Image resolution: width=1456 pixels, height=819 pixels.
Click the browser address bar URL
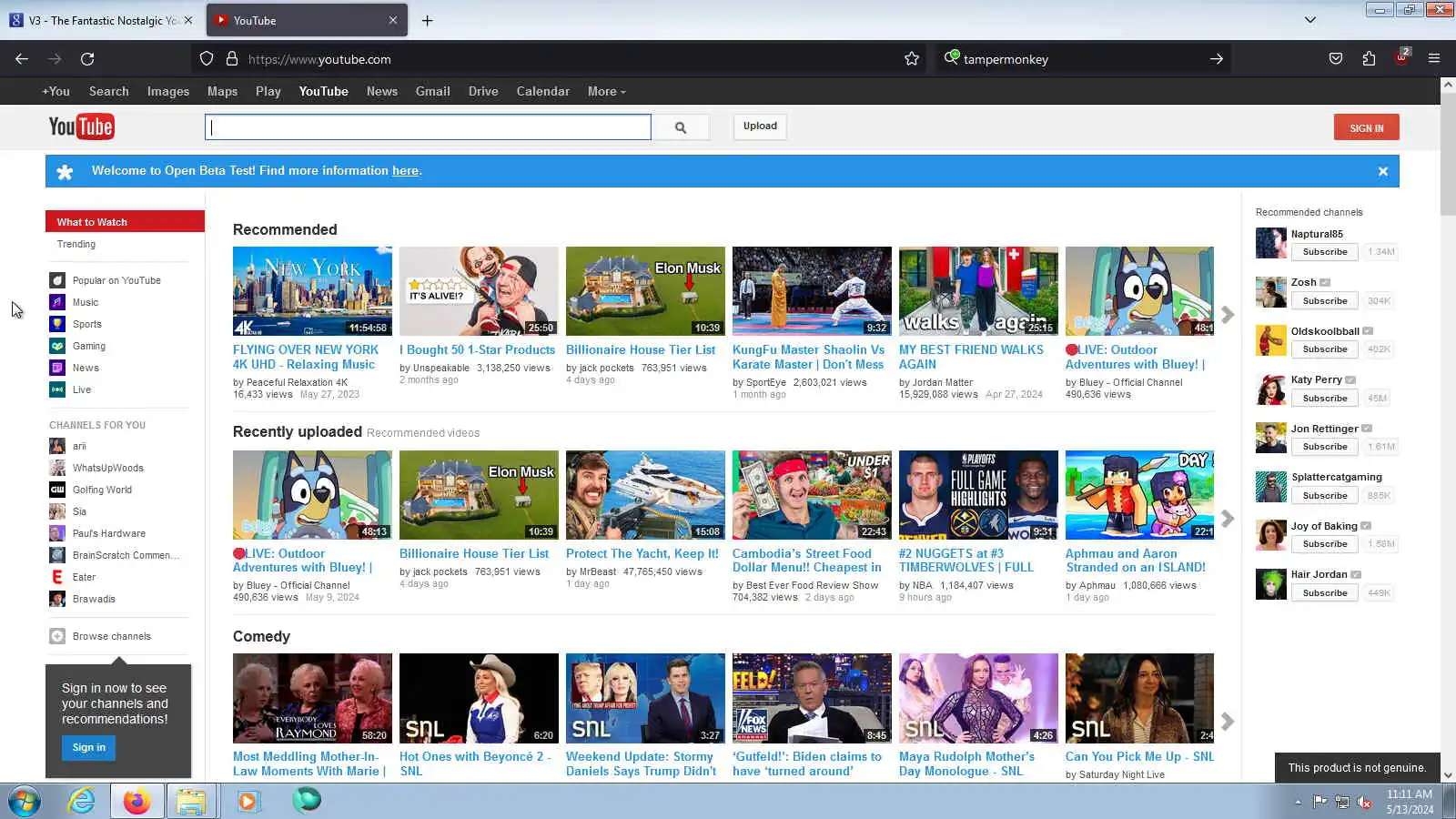point(319,59)
